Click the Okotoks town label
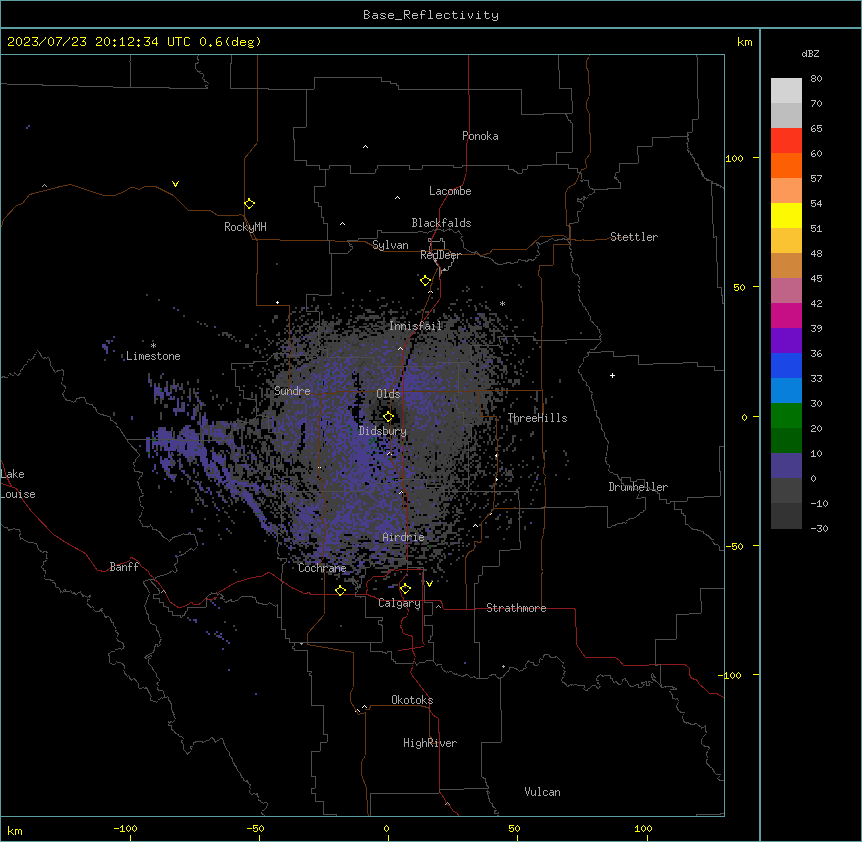Image resolution: width=862 pixels, height=842 pixels. 412,700
